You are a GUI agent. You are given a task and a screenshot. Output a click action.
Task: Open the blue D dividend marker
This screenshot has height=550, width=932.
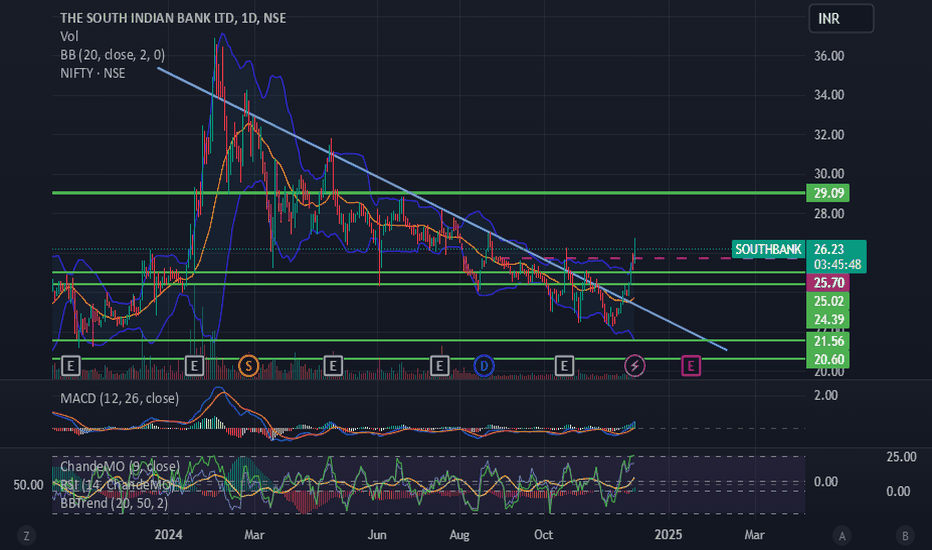point(484,366)
